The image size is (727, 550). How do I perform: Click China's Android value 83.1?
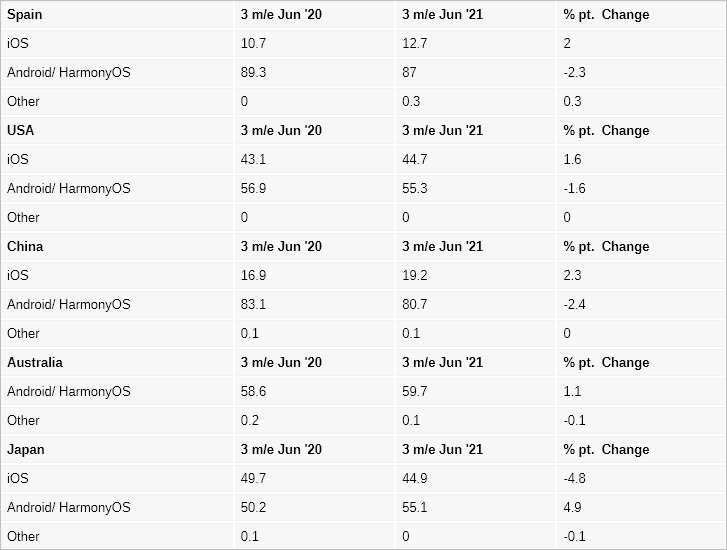pyautogui.click(x=252, y=305)
